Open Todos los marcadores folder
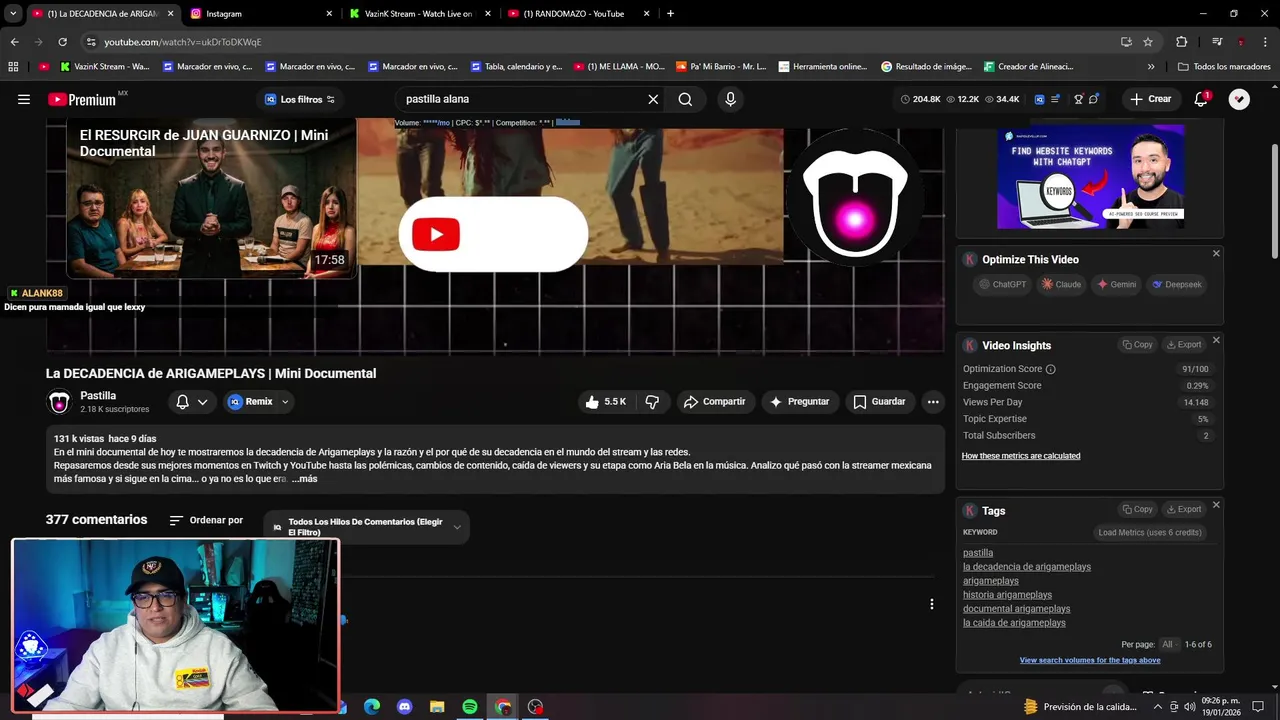 [1224, 67]
